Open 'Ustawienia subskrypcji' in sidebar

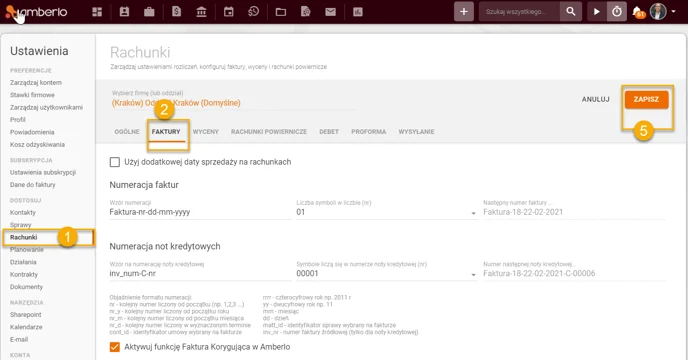pos(43,172)
